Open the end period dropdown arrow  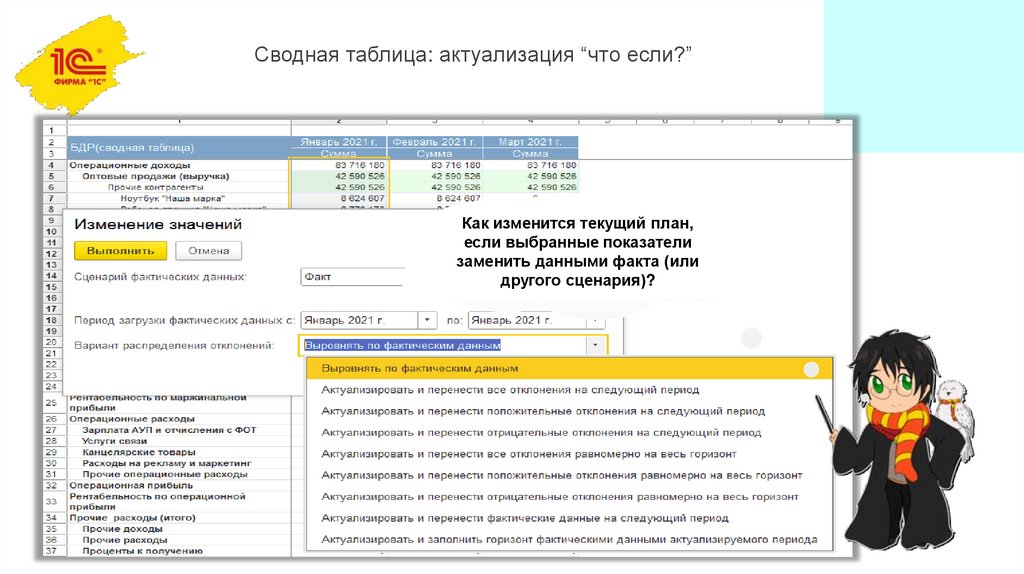[595, 320]
